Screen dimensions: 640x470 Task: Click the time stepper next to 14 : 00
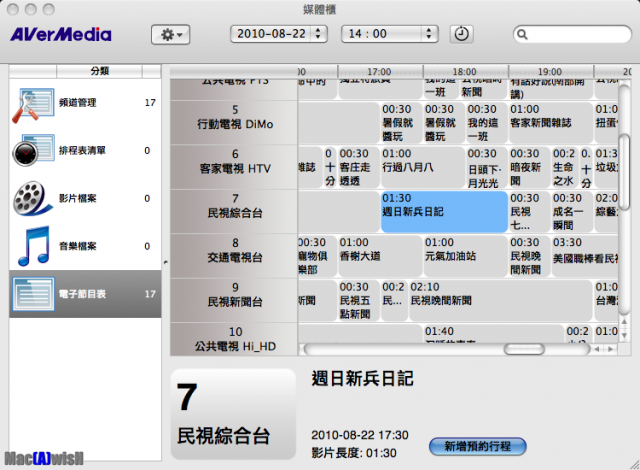pyautogui.click(x=429, y=34)
